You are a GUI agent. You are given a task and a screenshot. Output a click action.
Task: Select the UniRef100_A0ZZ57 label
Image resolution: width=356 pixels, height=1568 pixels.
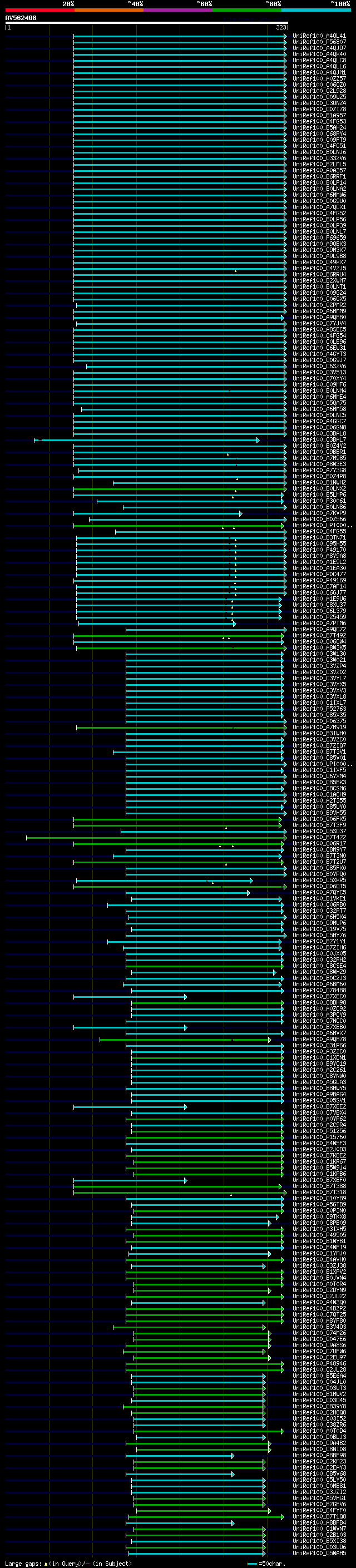tap(319, 78)
